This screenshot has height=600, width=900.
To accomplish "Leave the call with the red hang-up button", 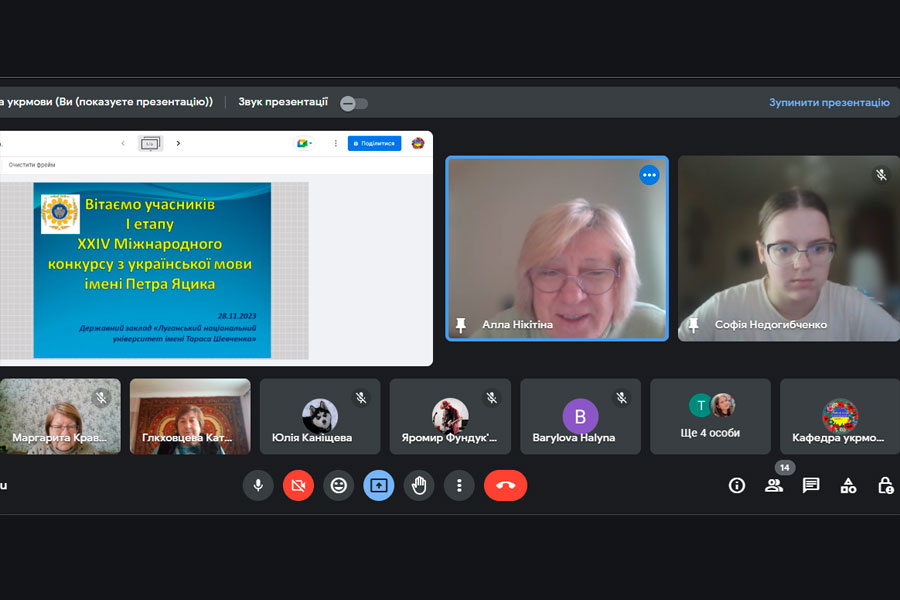I will click(505, 486).
